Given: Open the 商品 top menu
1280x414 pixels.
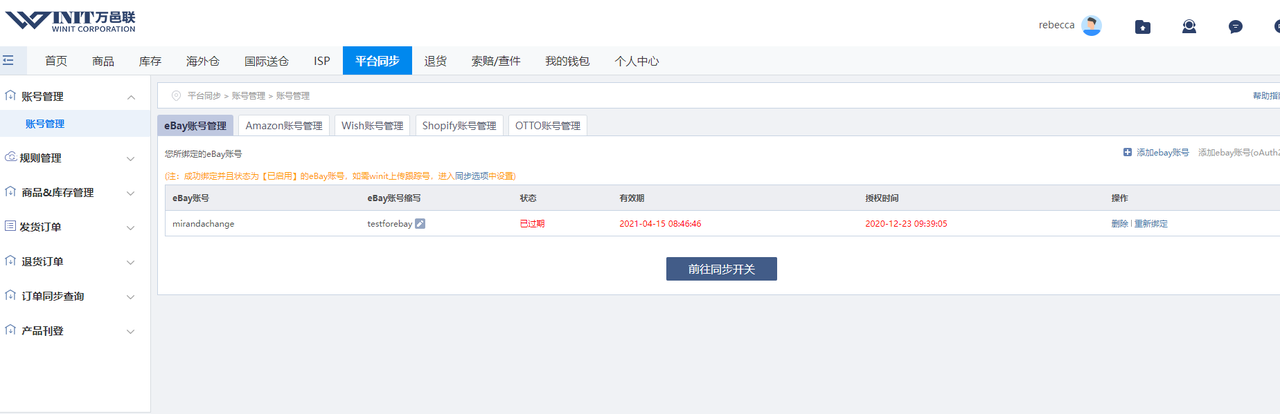Looking at the screenshot, I should (x=103, y=61).
